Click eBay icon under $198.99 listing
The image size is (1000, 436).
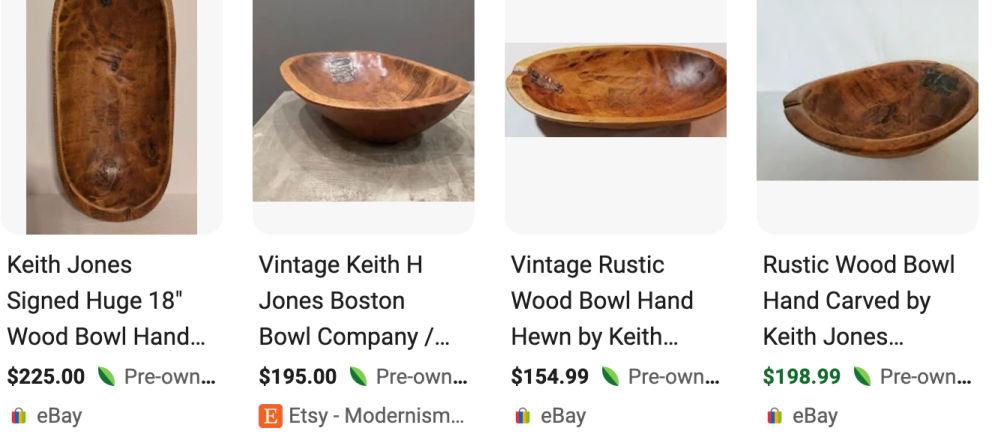(x=774, y=416)
